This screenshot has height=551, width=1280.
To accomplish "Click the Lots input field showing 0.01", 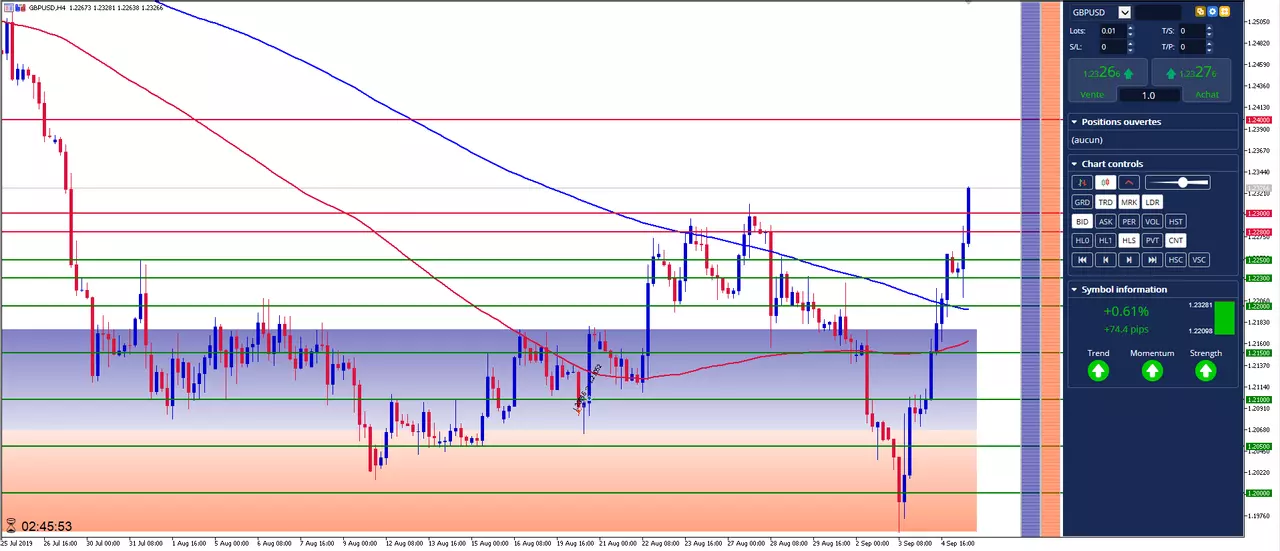I will click(1112, 31).
